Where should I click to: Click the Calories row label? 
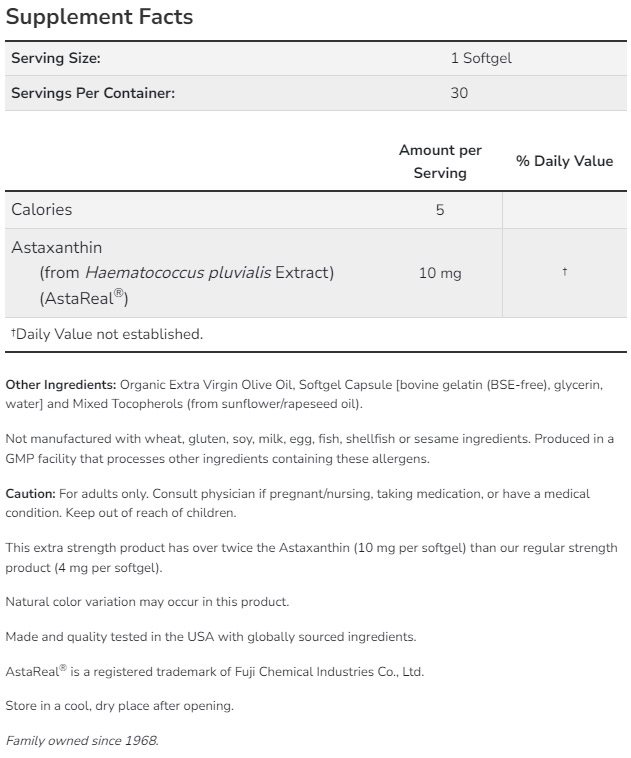[42, 210]
